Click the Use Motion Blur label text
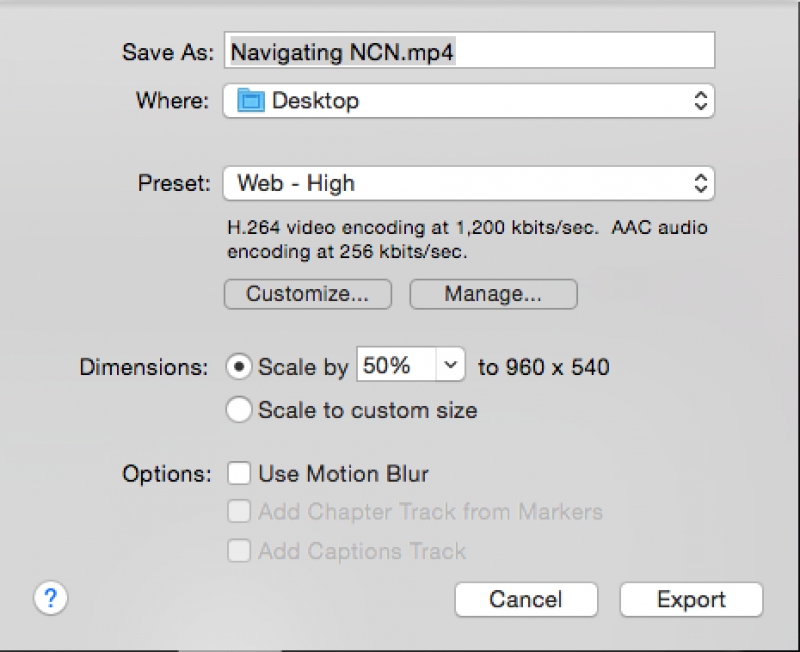Image resolution: width=800 pixels, height=652 pixels. (343, 473)
